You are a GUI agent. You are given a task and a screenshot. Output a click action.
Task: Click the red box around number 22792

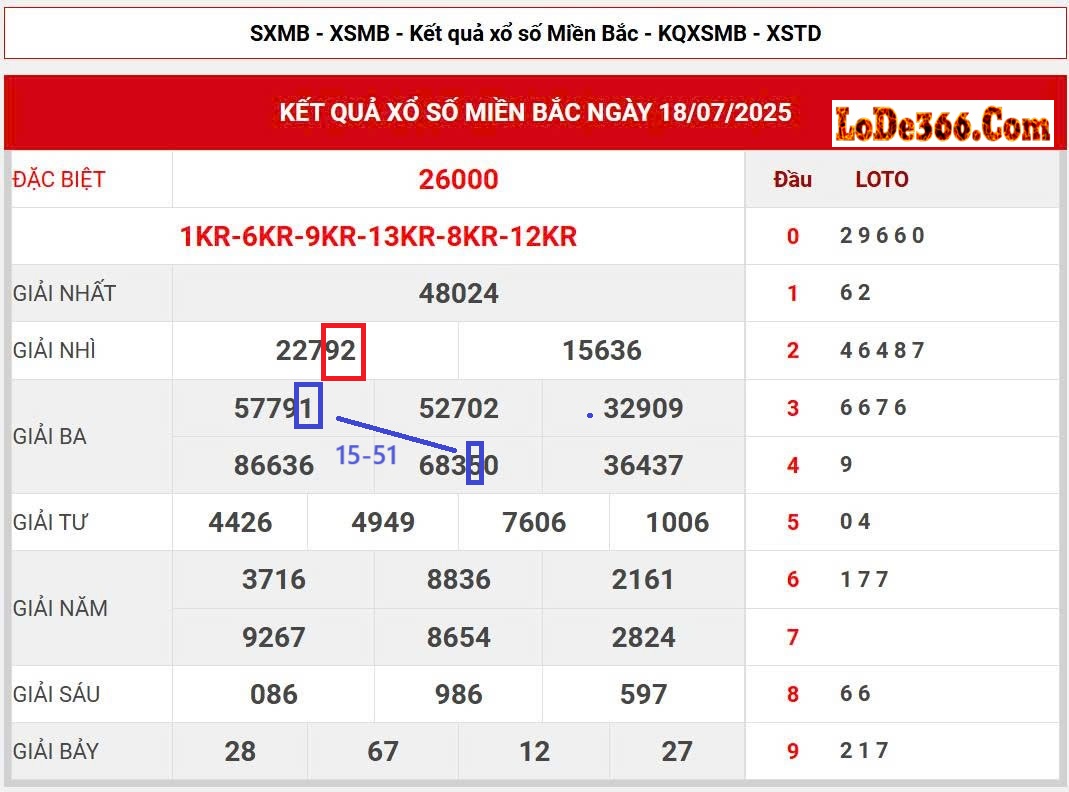(344, 352)
